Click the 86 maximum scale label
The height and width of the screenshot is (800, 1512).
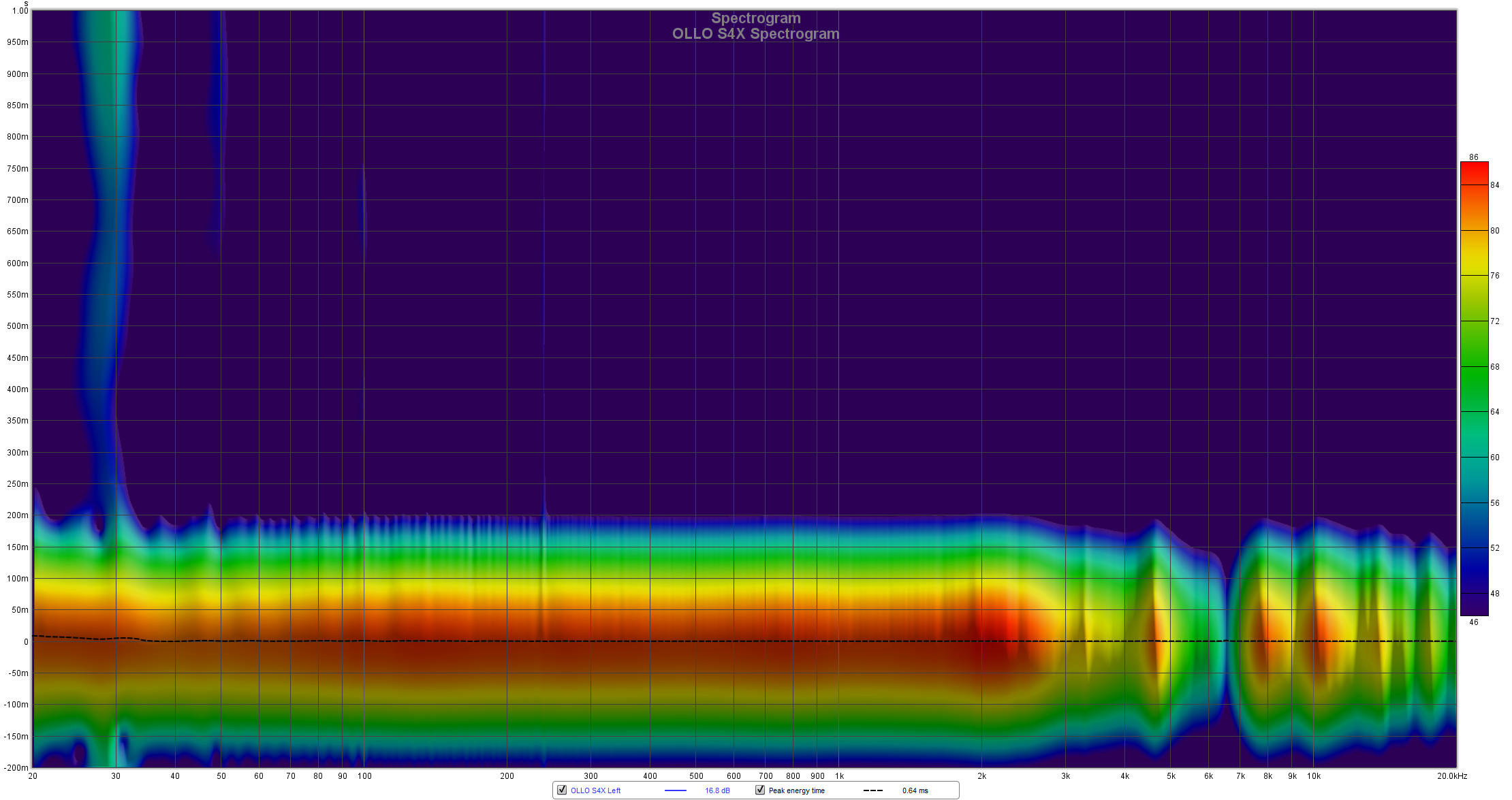pos(1474,157)
